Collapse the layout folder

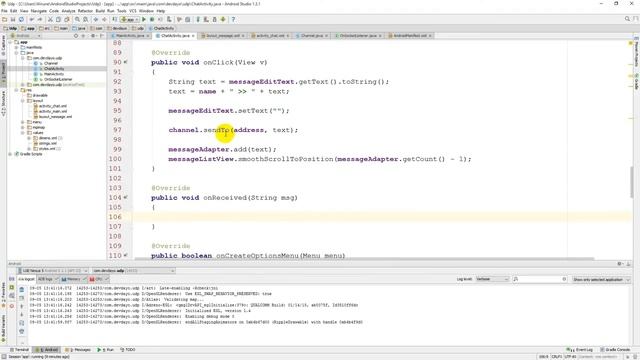click(23, 100)
